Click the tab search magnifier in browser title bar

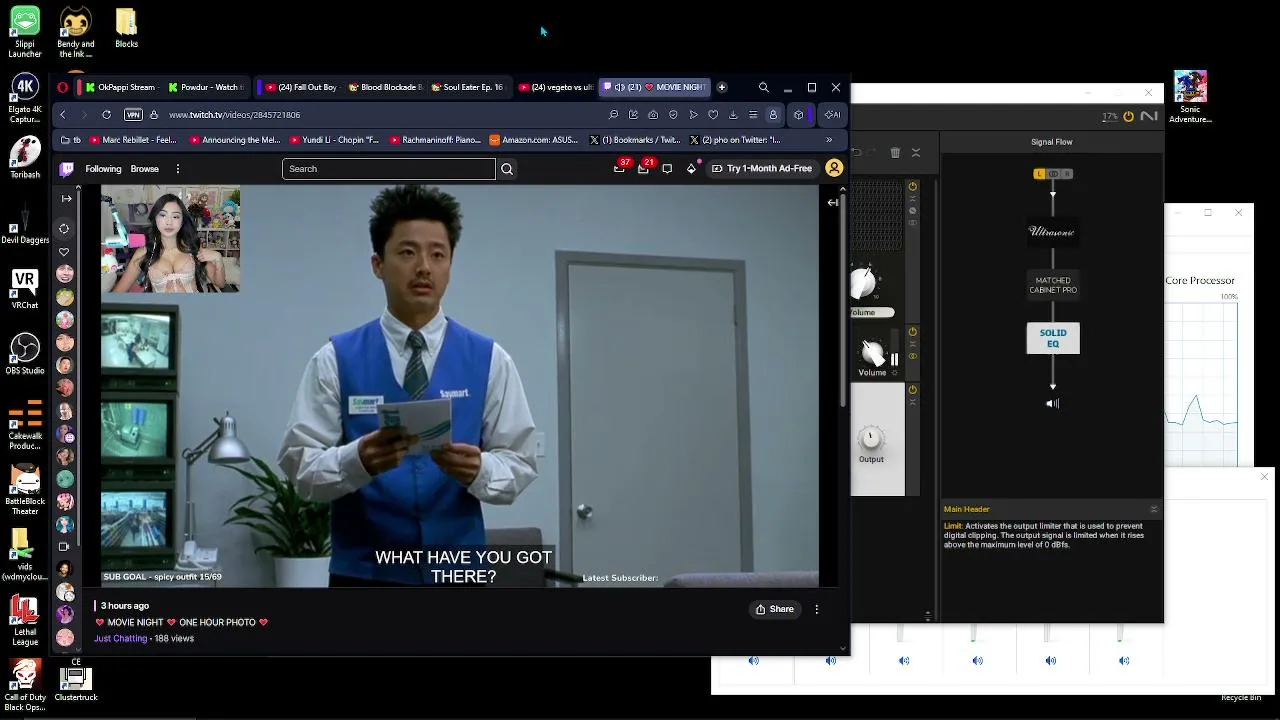click(764, 87)
